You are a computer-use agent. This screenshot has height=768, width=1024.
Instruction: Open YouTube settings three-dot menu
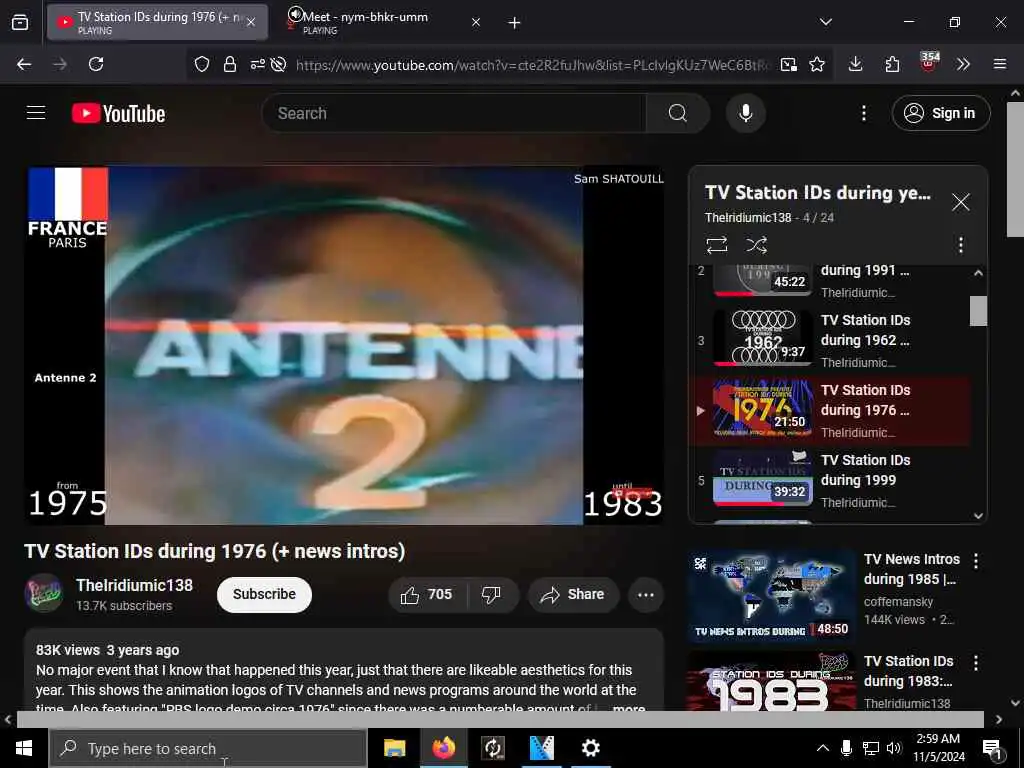[863, 113]
